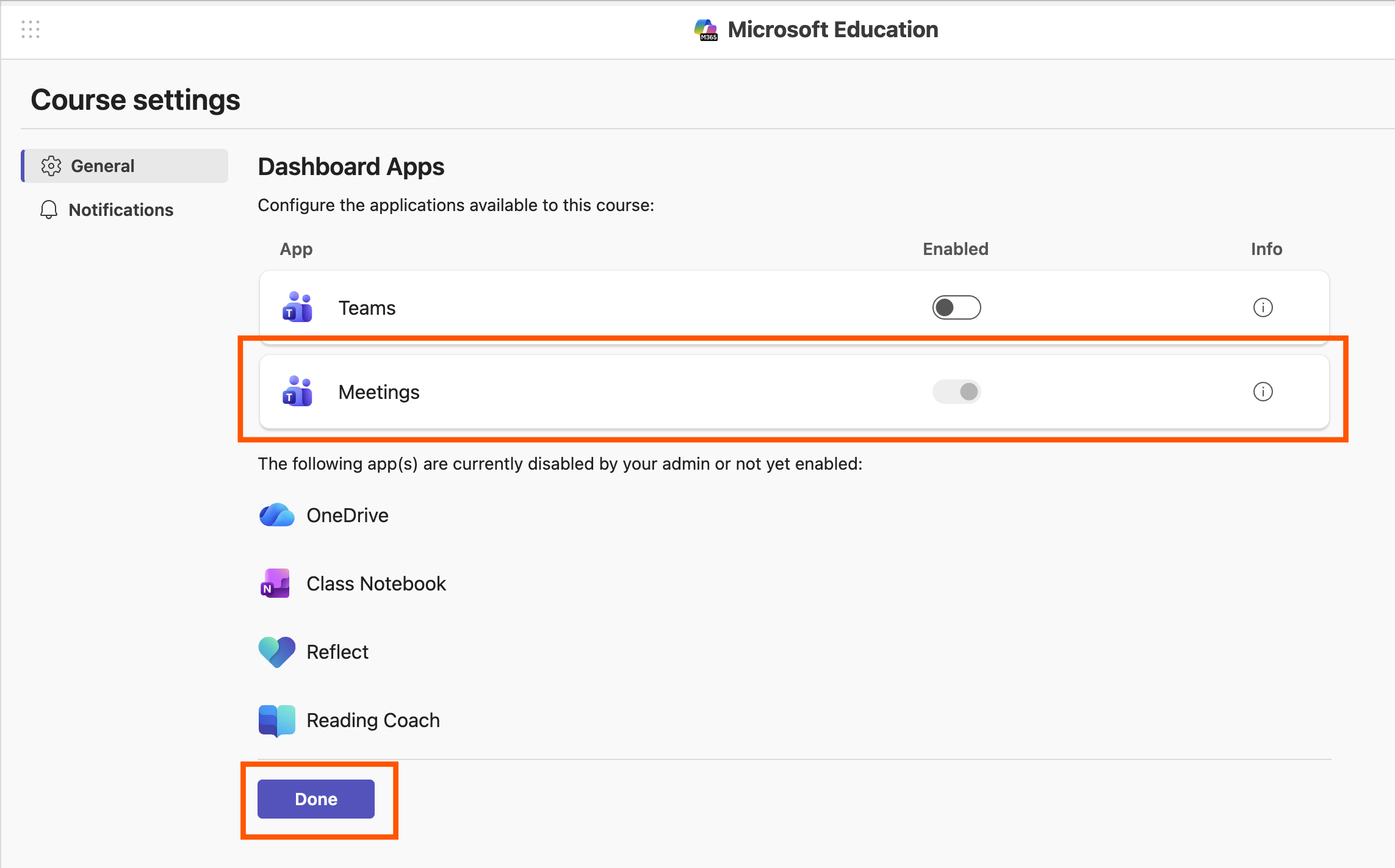Click the Teams app icon
1395x868 pixels.
point(297,307)
